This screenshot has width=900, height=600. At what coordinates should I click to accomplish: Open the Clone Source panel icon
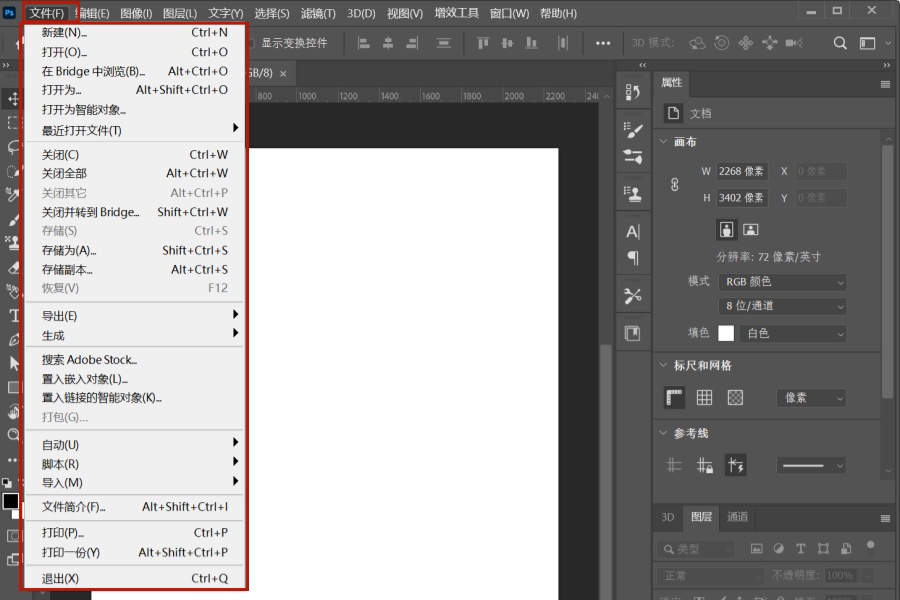coord(633,194)
